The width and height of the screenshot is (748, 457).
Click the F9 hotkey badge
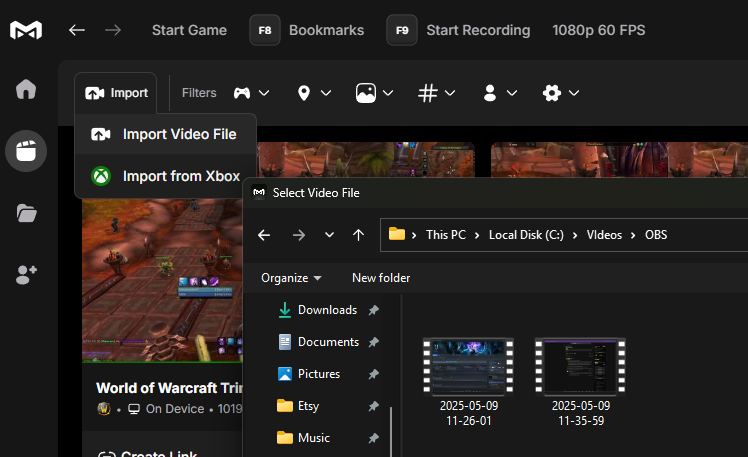pyautogui.click(x=402, y=30)
